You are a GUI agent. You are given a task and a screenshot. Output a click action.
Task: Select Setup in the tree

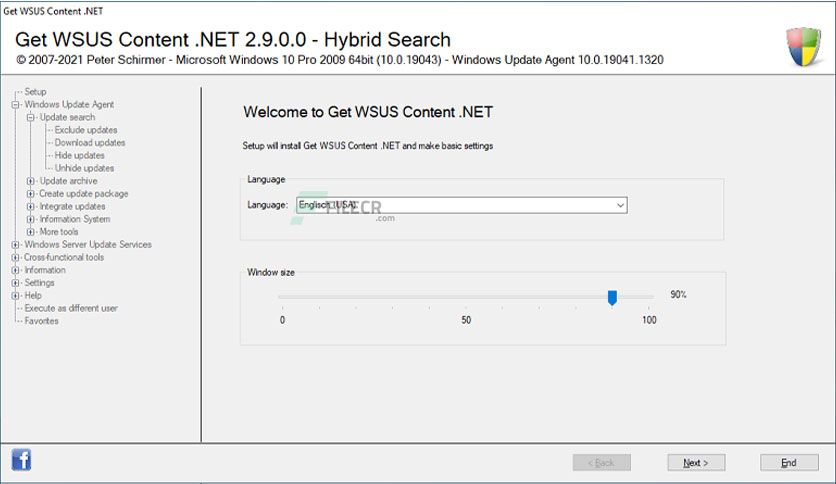click(x=35, y=92)
